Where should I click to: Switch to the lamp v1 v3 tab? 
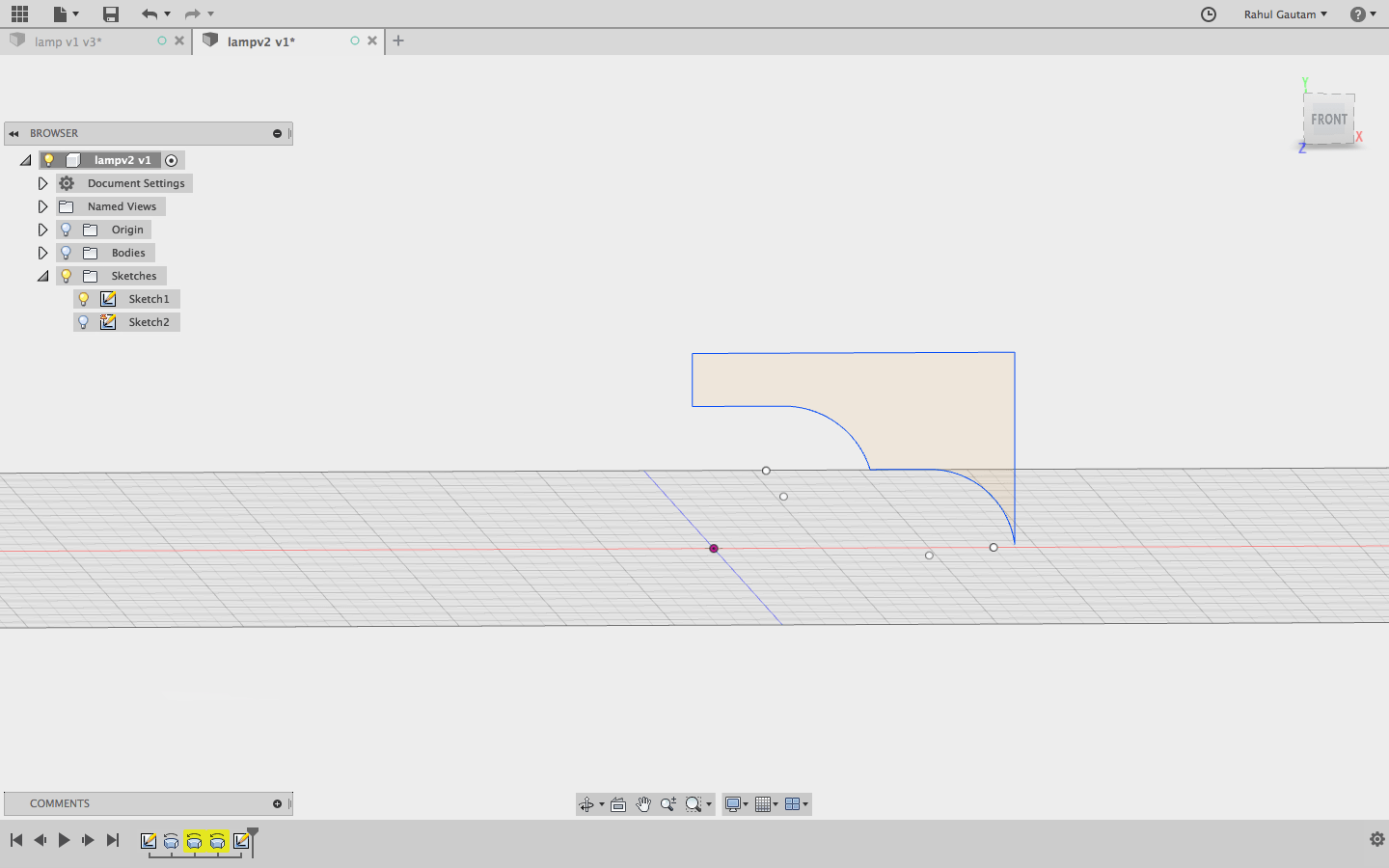[x=68, y=41]
